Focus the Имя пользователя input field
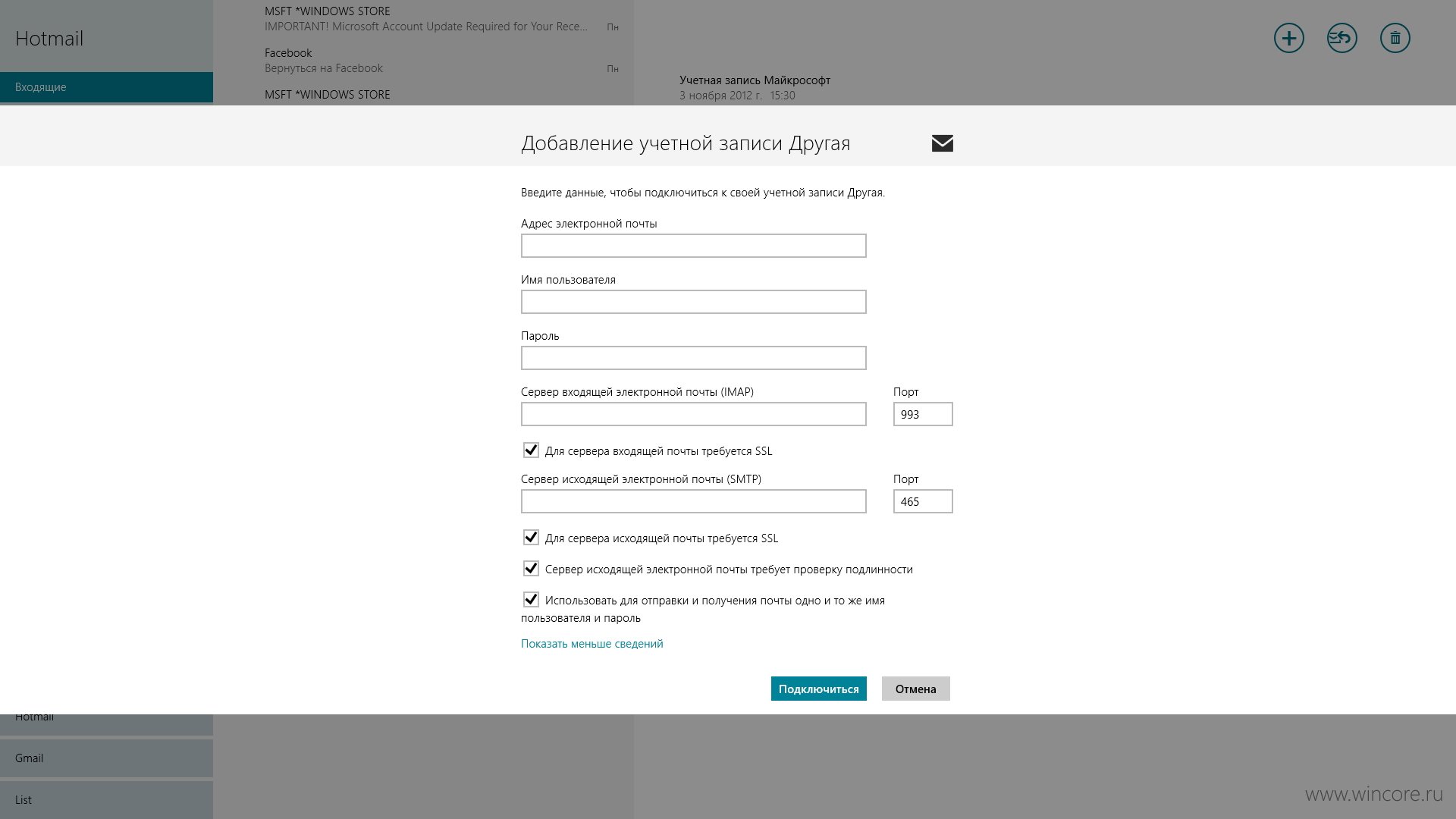Viewport: 1456px width, 819px height. point(693,302)
